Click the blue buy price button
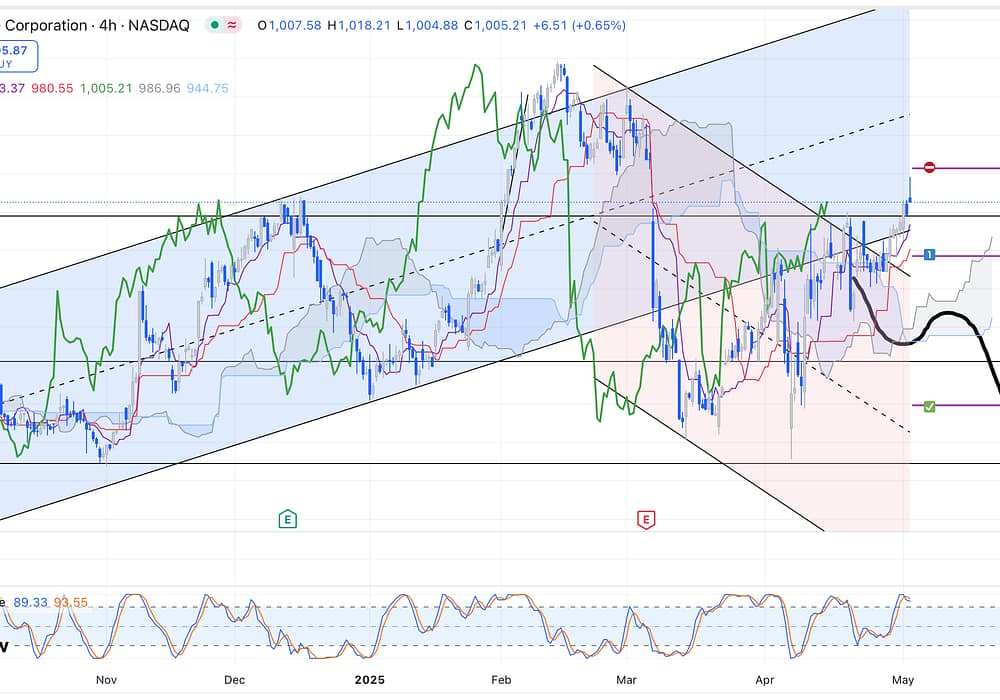The width and height of the screenshot is (1000, 700). (18, 56)
